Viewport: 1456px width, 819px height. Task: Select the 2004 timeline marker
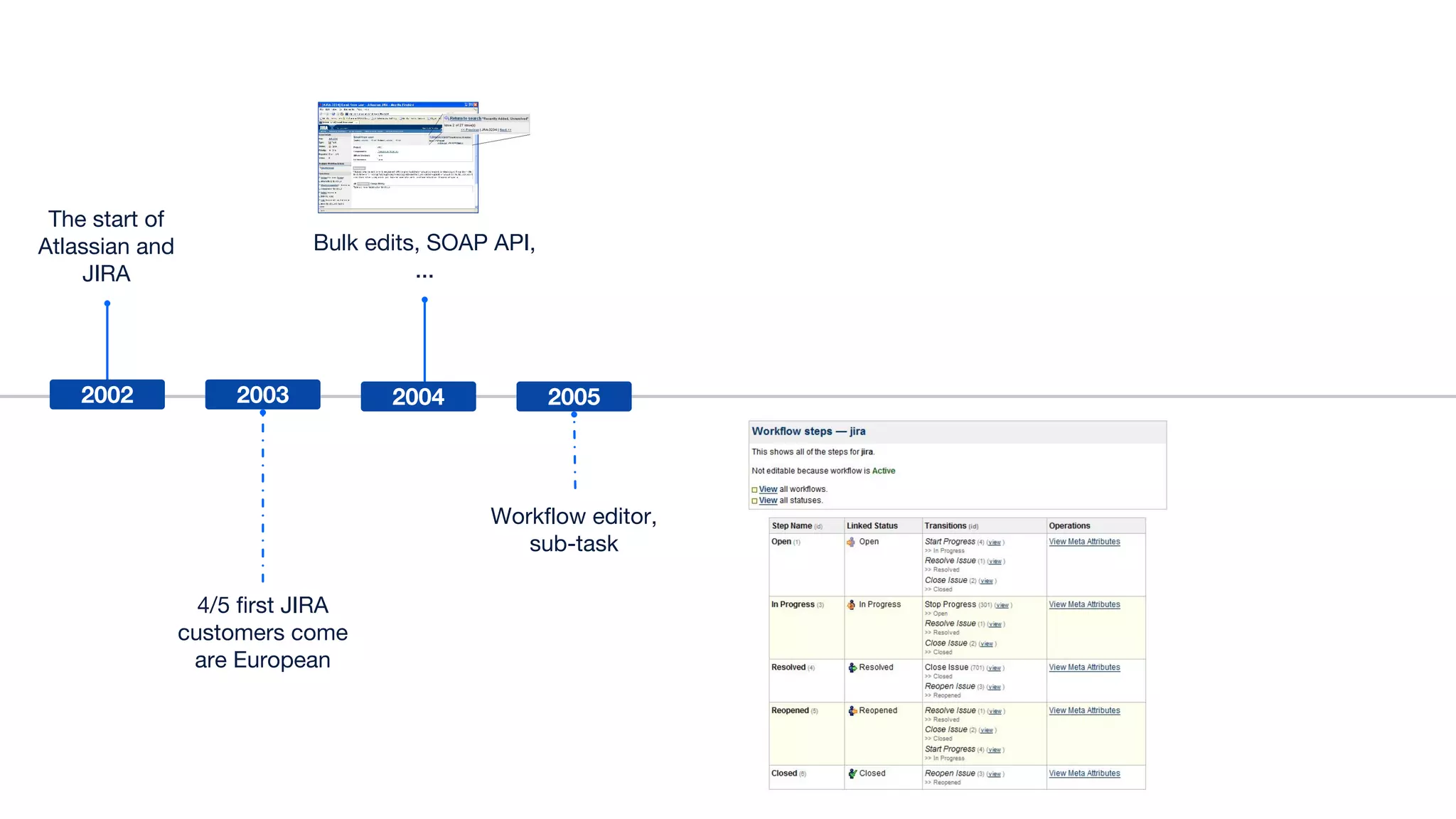[x=418, y=397]
